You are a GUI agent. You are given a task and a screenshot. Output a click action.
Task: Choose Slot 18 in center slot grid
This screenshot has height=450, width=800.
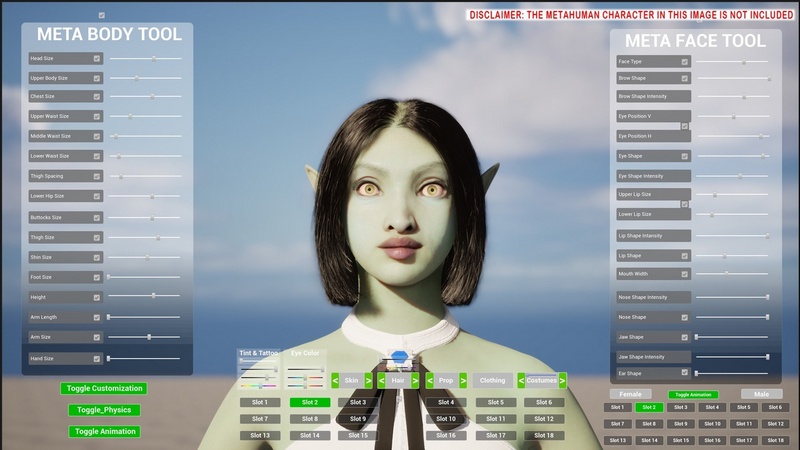pyautogui.click(x=544, y=436)
